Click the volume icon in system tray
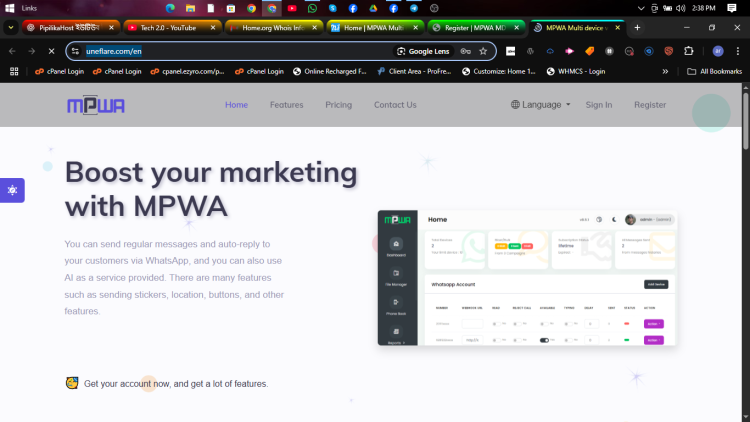The height and width of the screenshot is (422, 750). pyautogui.click(x=681, y=8)
